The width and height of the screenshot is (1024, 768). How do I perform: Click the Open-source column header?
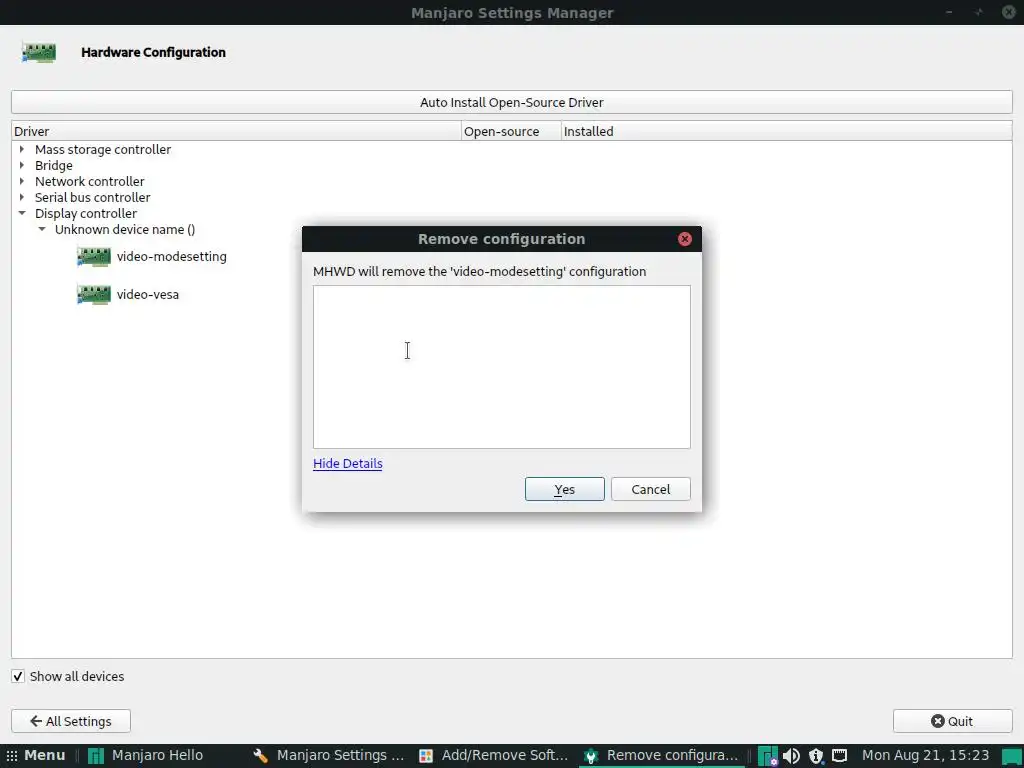pos(511,131)
